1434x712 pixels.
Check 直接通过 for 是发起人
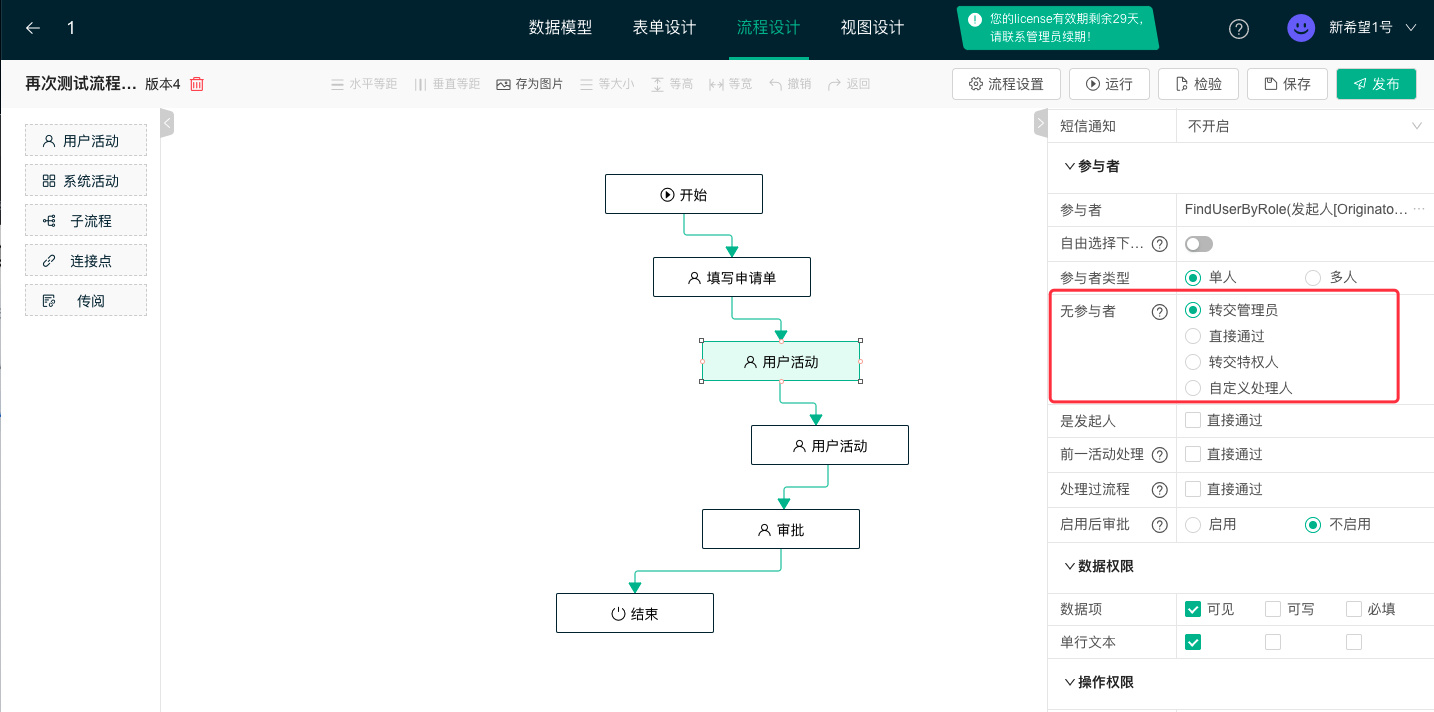click(1193, 420)
